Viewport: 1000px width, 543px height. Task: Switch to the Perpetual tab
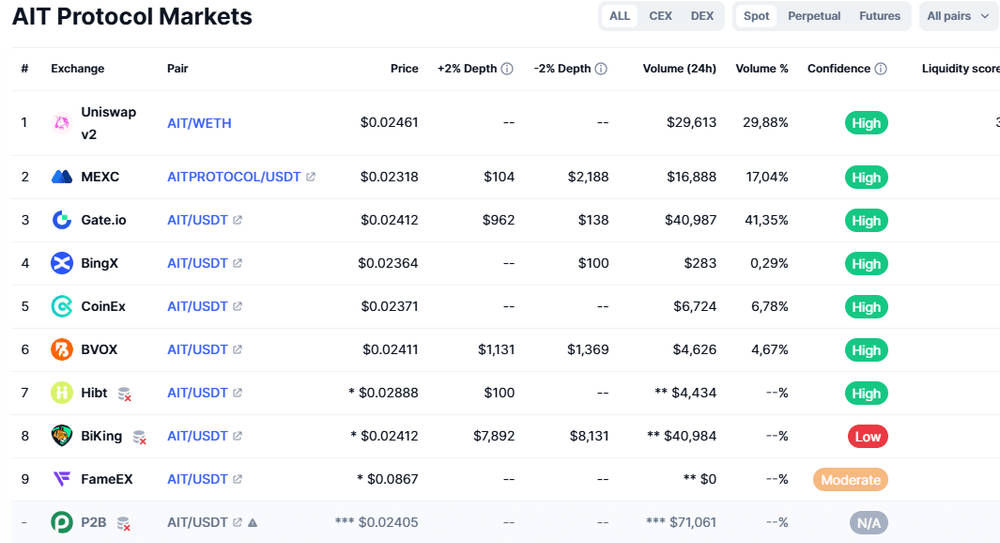click(x=814, y=16)
